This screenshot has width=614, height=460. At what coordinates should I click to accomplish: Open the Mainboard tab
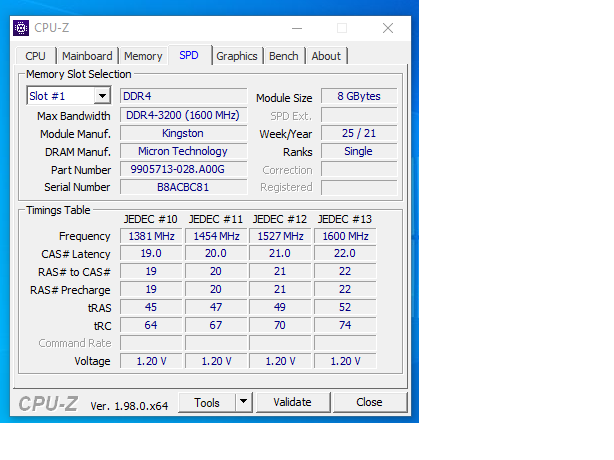(x=87, y=56)
